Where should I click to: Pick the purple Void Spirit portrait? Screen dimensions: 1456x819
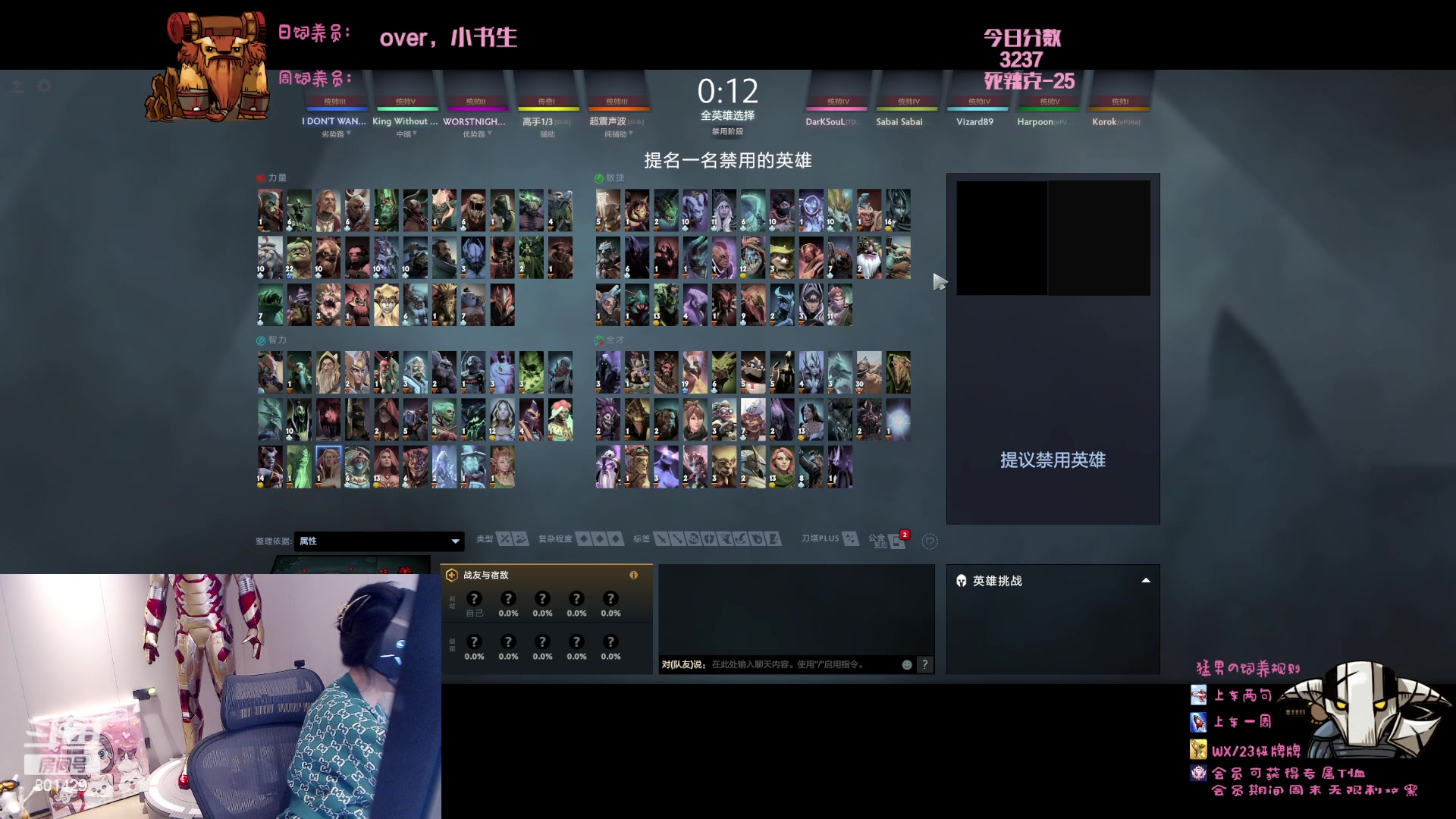[x=666, y=467]
